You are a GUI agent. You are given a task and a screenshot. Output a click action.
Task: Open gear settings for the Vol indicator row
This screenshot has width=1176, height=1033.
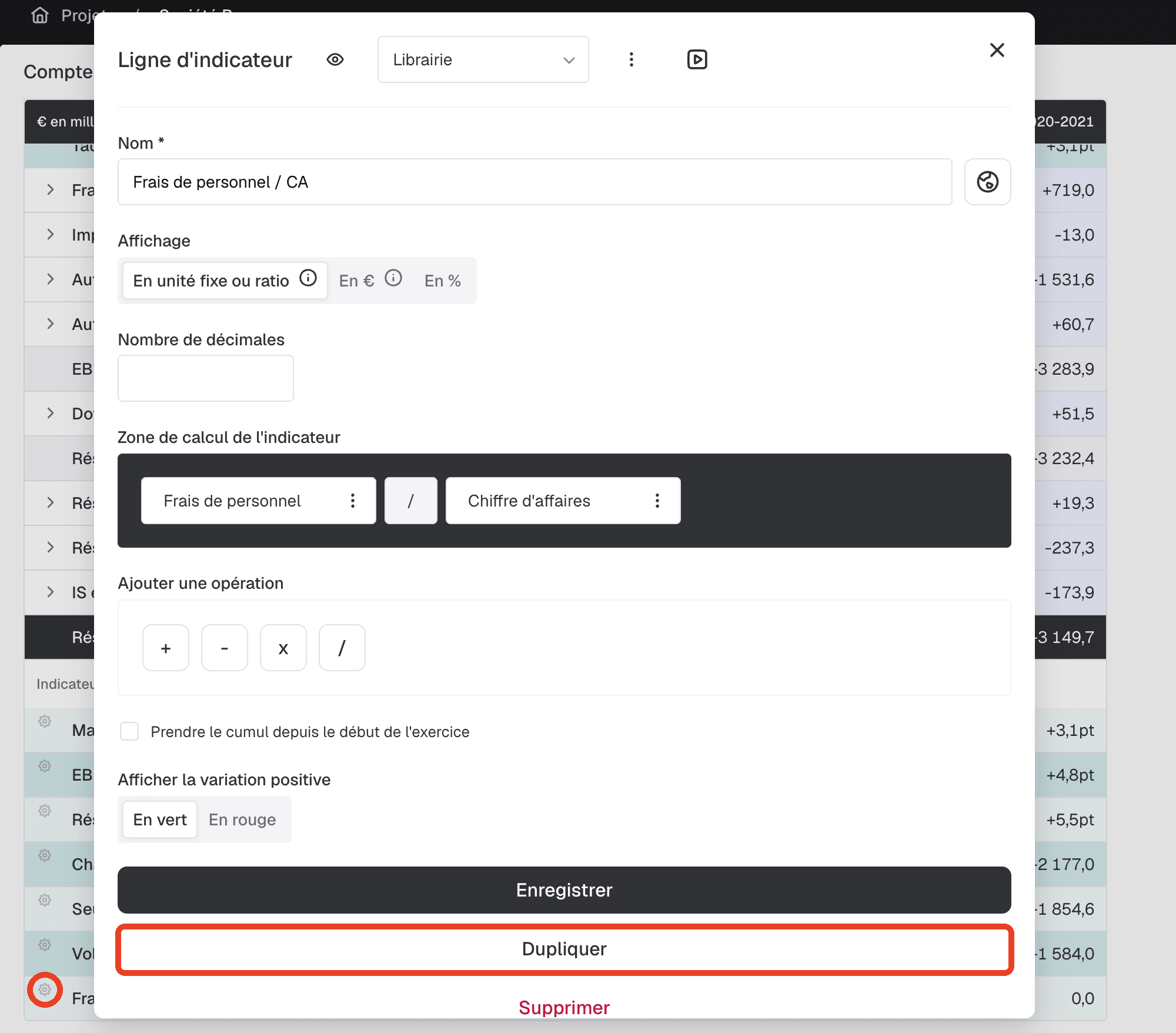coord(45,945)
